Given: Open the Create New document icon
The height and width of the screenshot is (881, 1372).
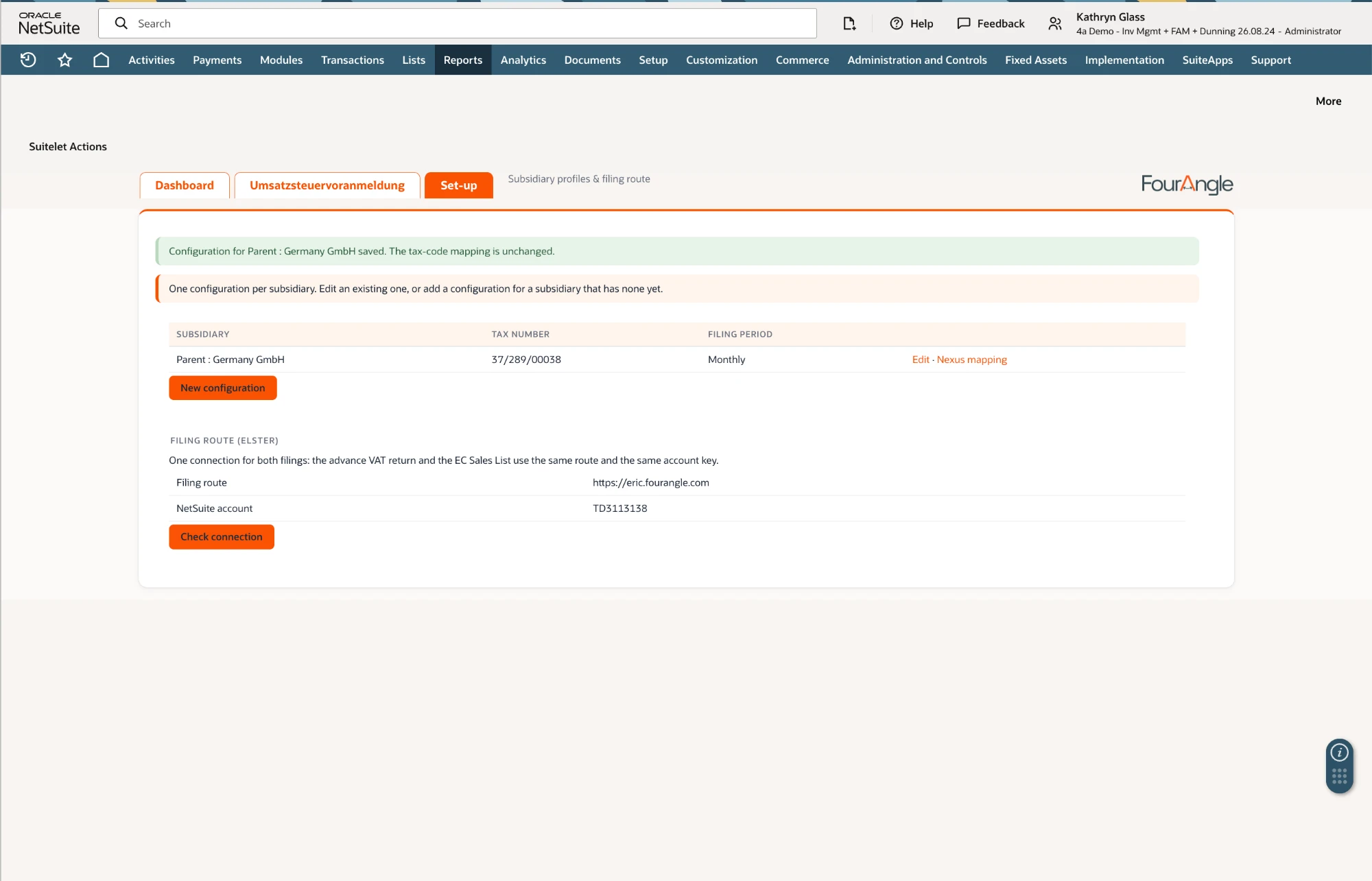Looking at the screenshot, I should pyautogui.click(x=849, y=23).
